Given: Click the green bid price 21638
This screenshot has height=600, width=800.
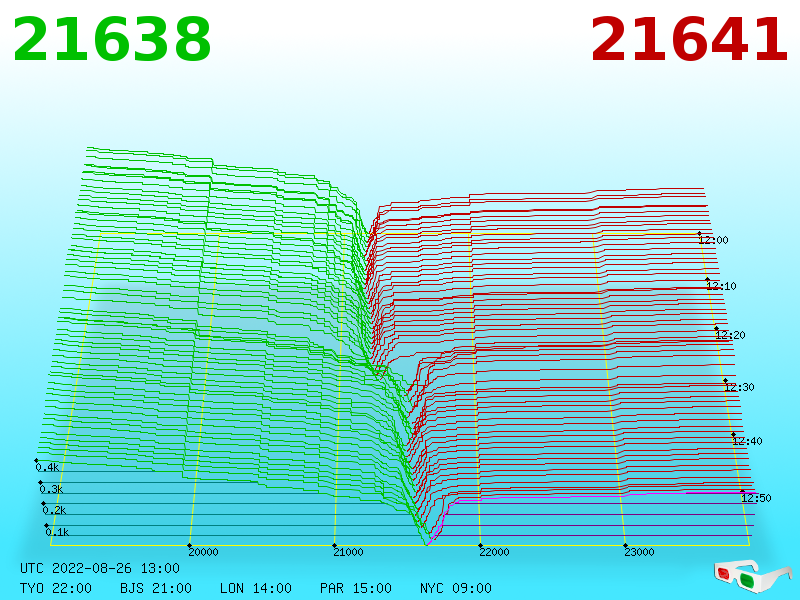Looking at the screenshot, I should 112,40.
